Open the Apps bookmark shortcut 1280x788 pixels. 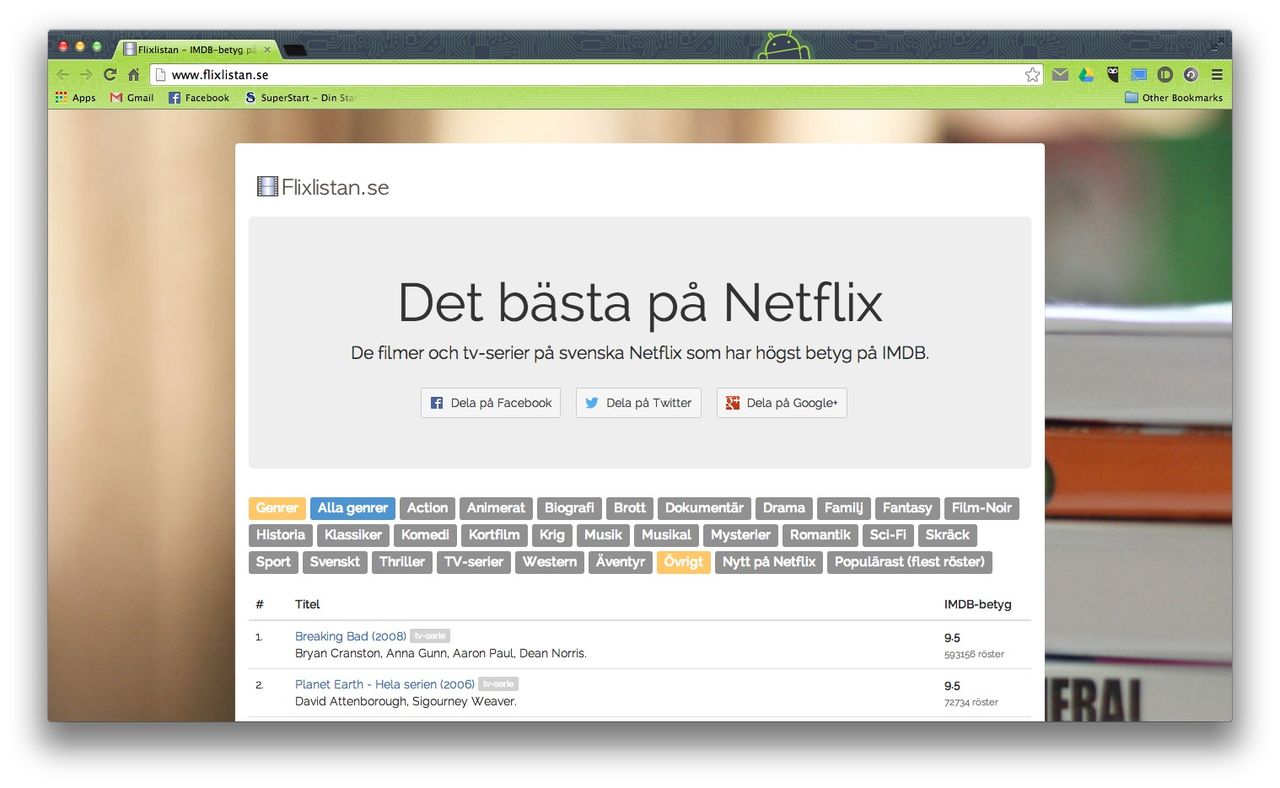76,98
